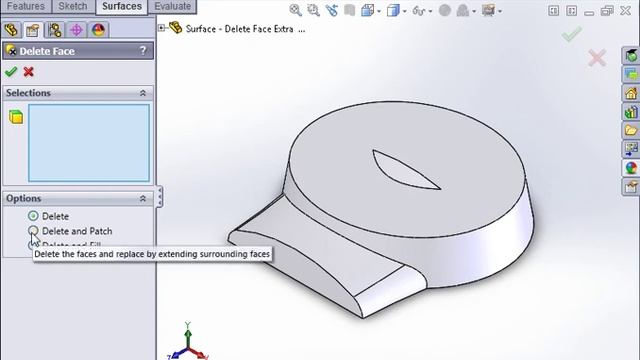Click the Section View icon
The width and height of the screenshot is (640, 360).
(349, 10)
